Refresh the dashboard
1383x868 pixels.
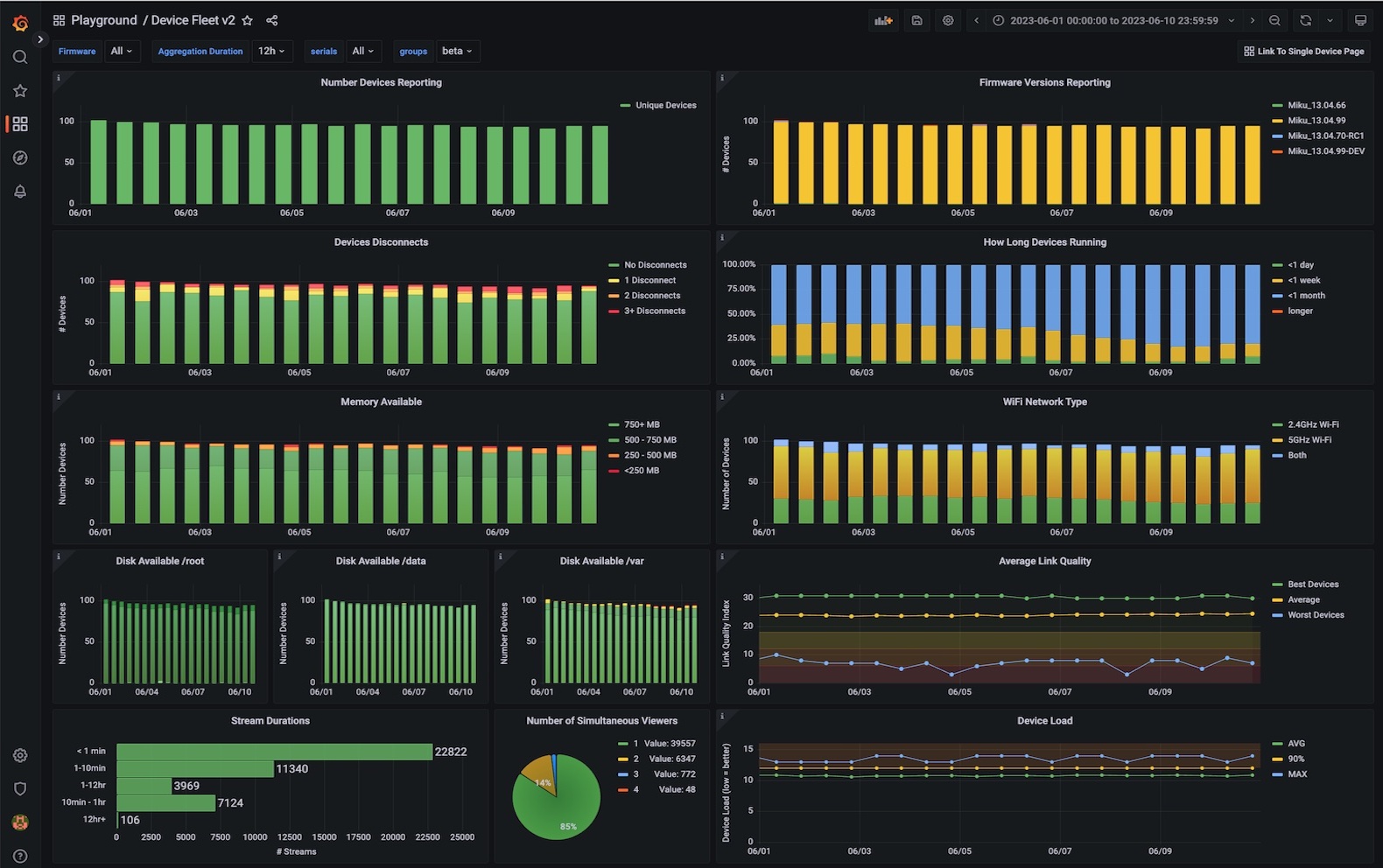click(1306, 20)
